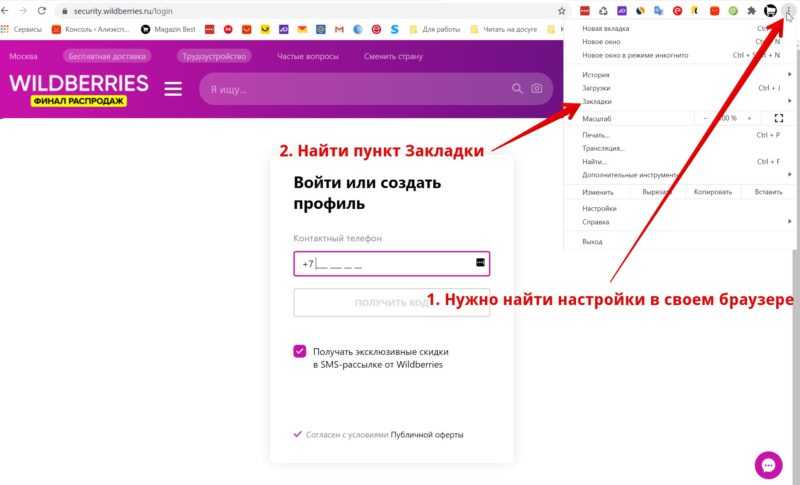Image resolution: width=800 pixels, height=485 pixels.
Task: Select Новое окно in the menu
Action: (681, 42)
